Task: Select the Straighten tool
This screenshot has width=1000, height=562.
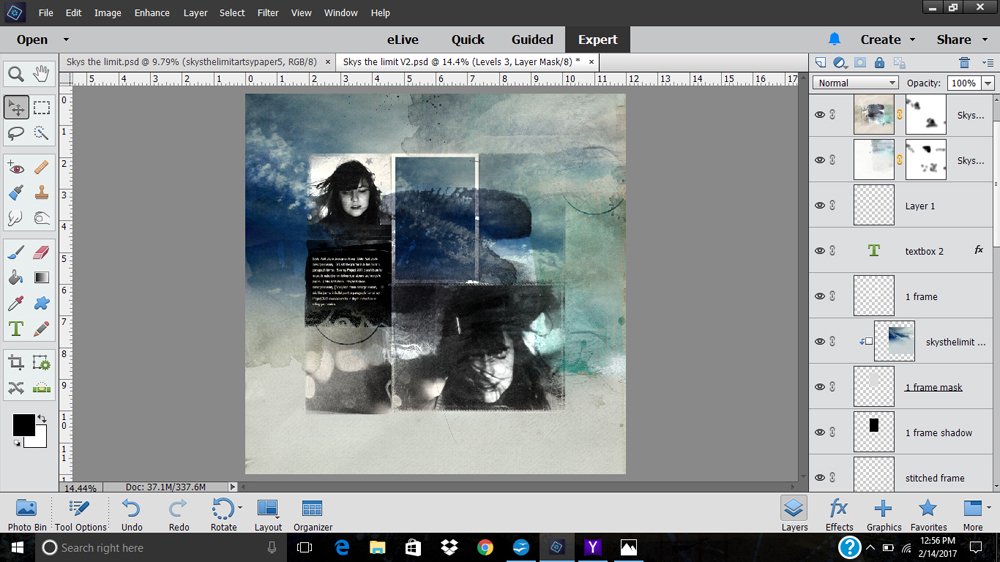Action: coord(41,388)
